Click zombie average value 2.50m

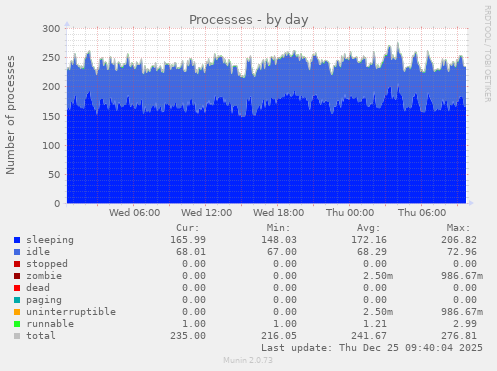378,276
